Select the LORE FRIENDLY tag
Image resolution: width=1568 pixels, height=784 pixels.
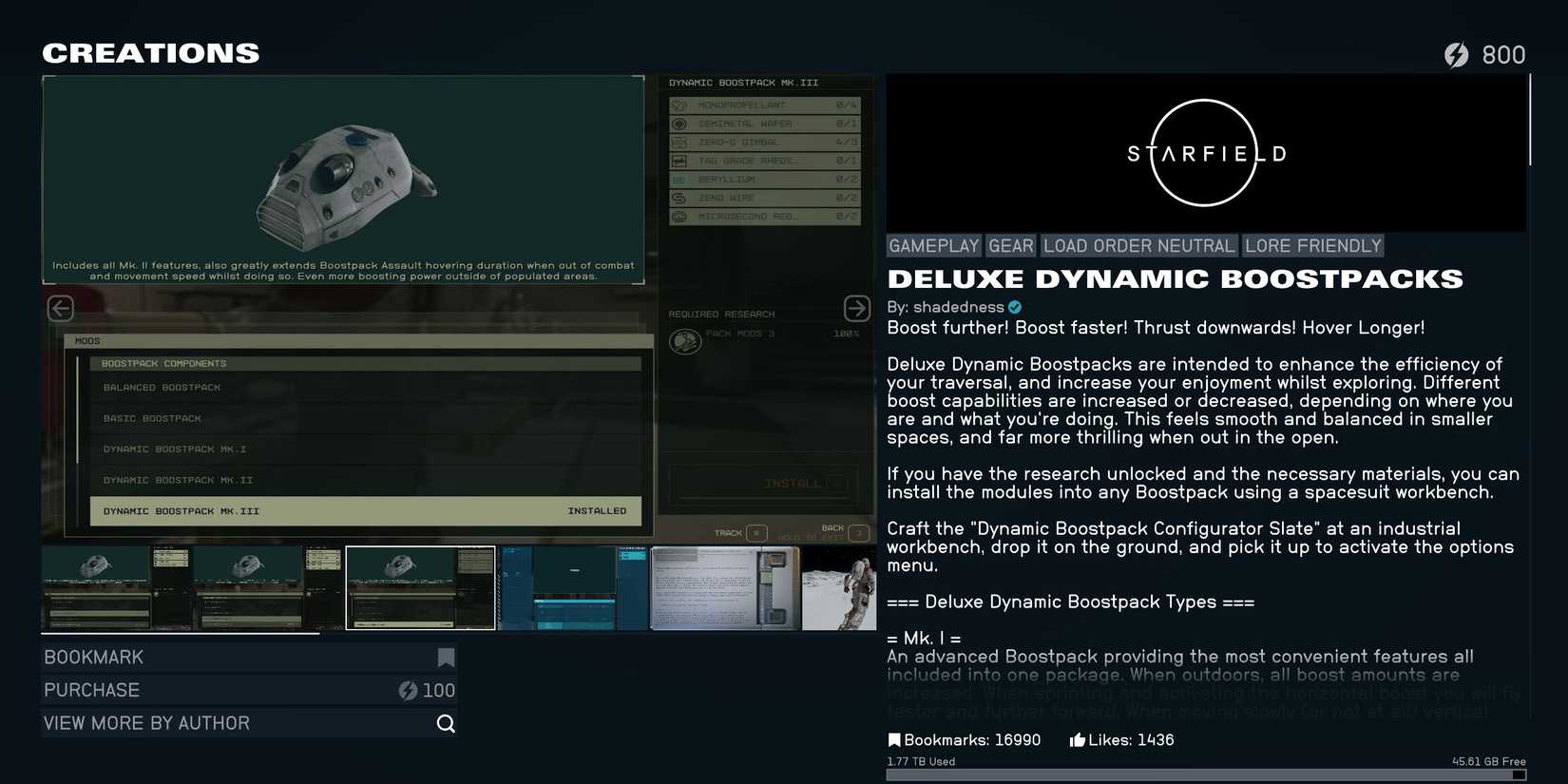[x=1312, y=246]
